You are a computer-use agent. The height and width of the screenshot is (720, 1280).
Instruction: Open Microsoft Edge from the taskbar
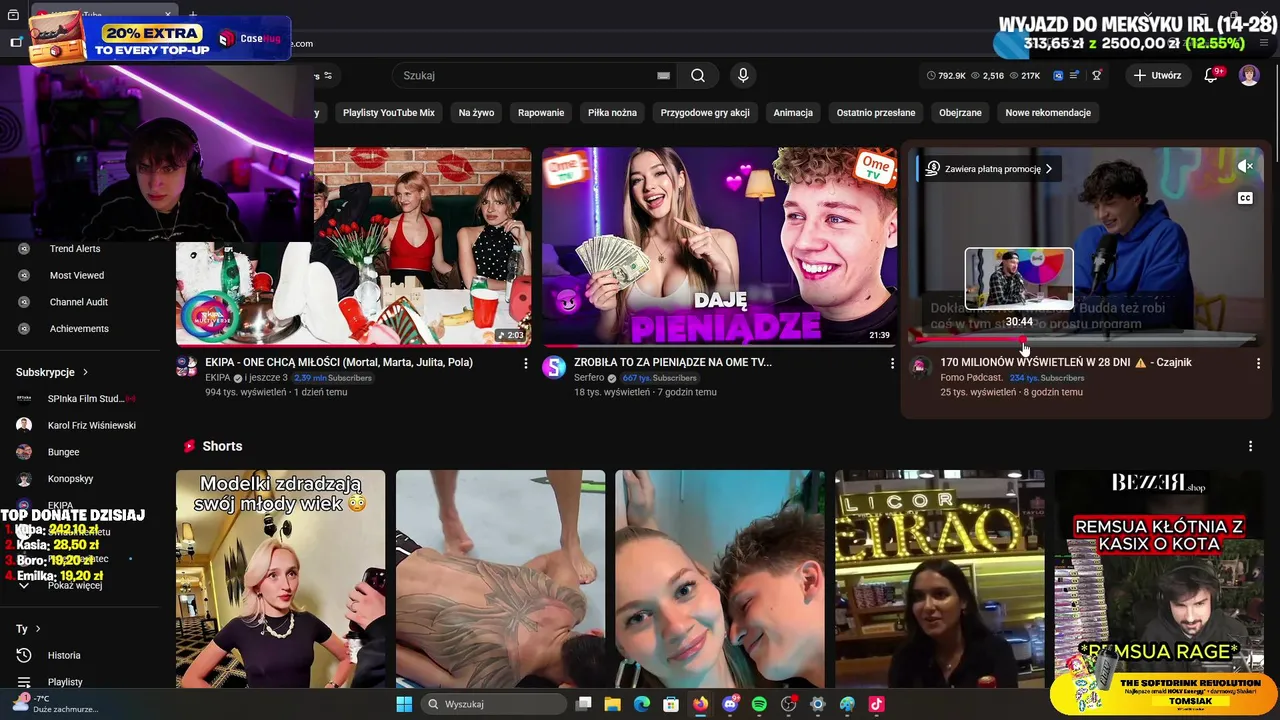(642, 704)
